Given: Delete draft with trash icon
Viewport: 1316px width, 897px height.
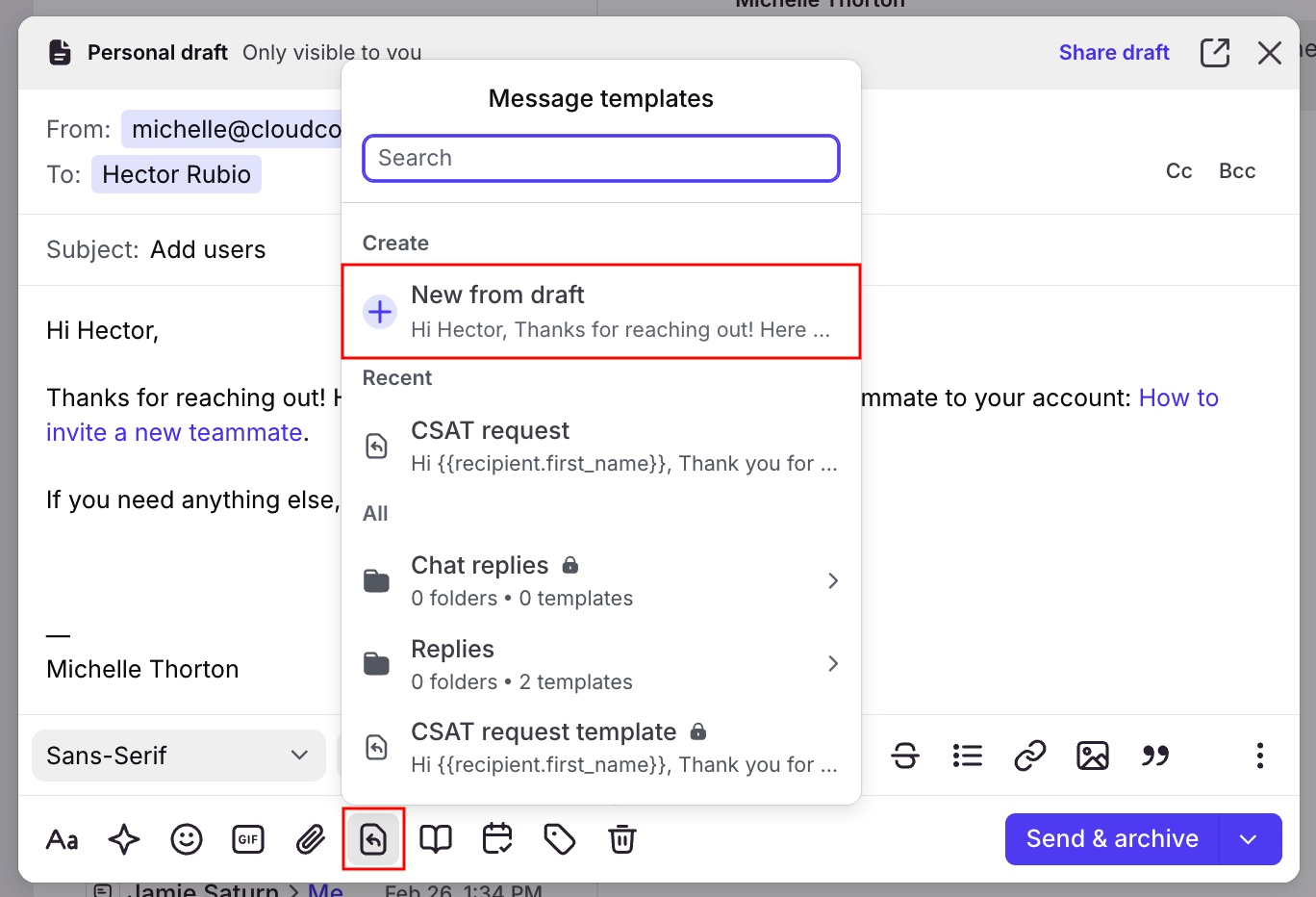Looking at the screenshot, I should (622, 839).
